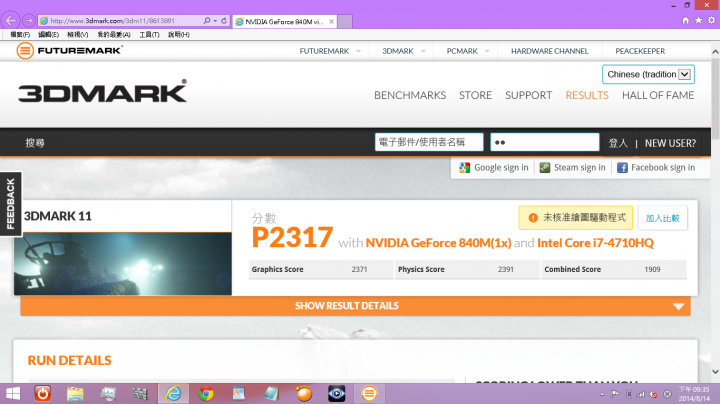The width and height of the screenshot is (720, 404).
Task: Sign in with Facebook
Action: tap(656, 168)
